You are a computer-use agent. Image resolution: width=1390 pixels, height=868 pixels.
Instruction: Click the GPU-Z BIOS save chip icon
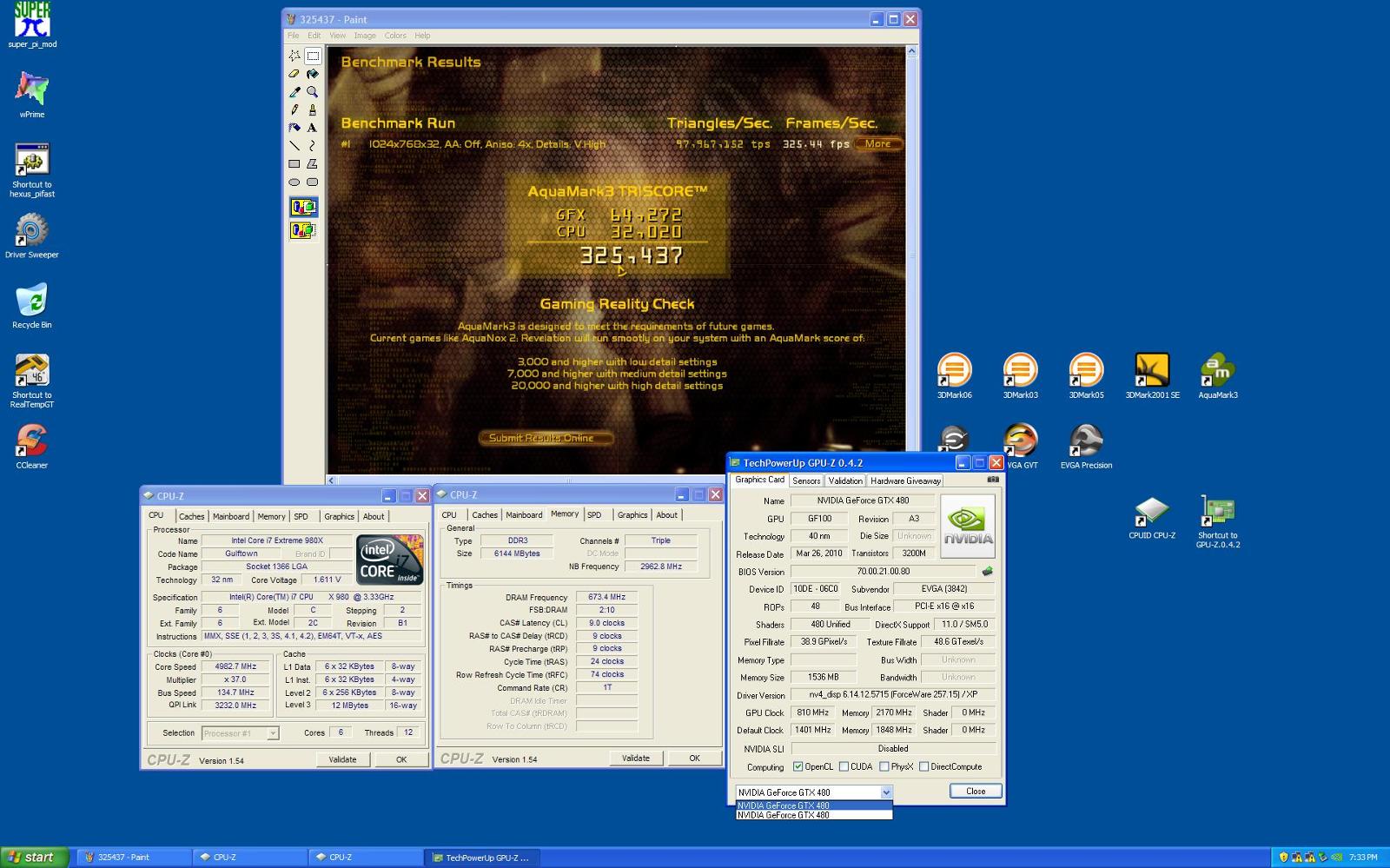(x=987, y=572)
